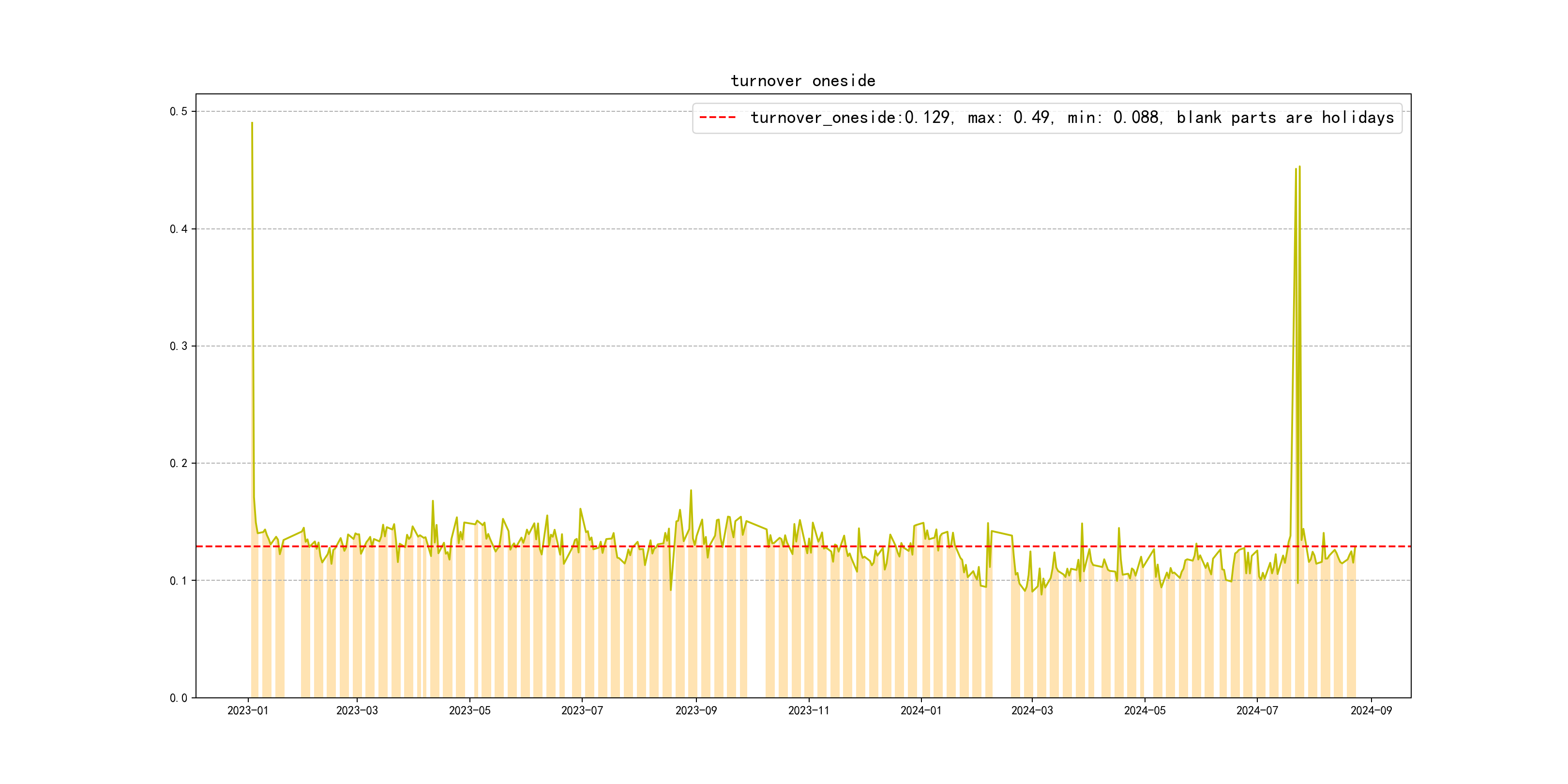Click the 0.2 y-axis tick label
Viewport: 1568px width, 784px height.
[179, 463]
